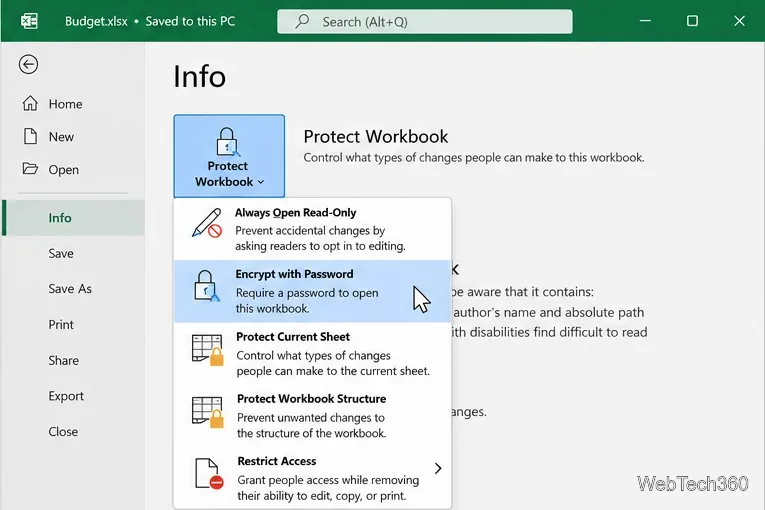Screen dimensions: 765x510
Task: Open Restrict Access menu item
Action: [x=312, y=478]
